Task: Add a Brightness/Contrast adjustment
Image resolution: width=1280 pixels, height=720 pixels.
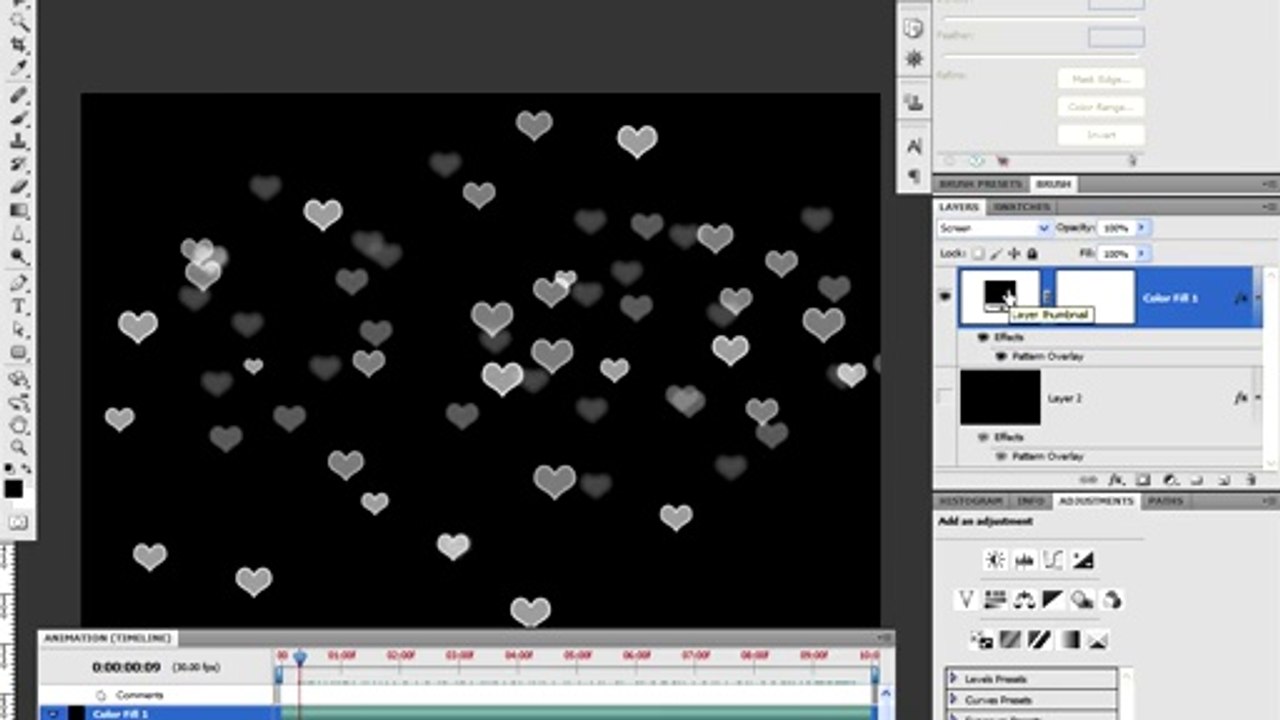Action: tap(995, 560)
